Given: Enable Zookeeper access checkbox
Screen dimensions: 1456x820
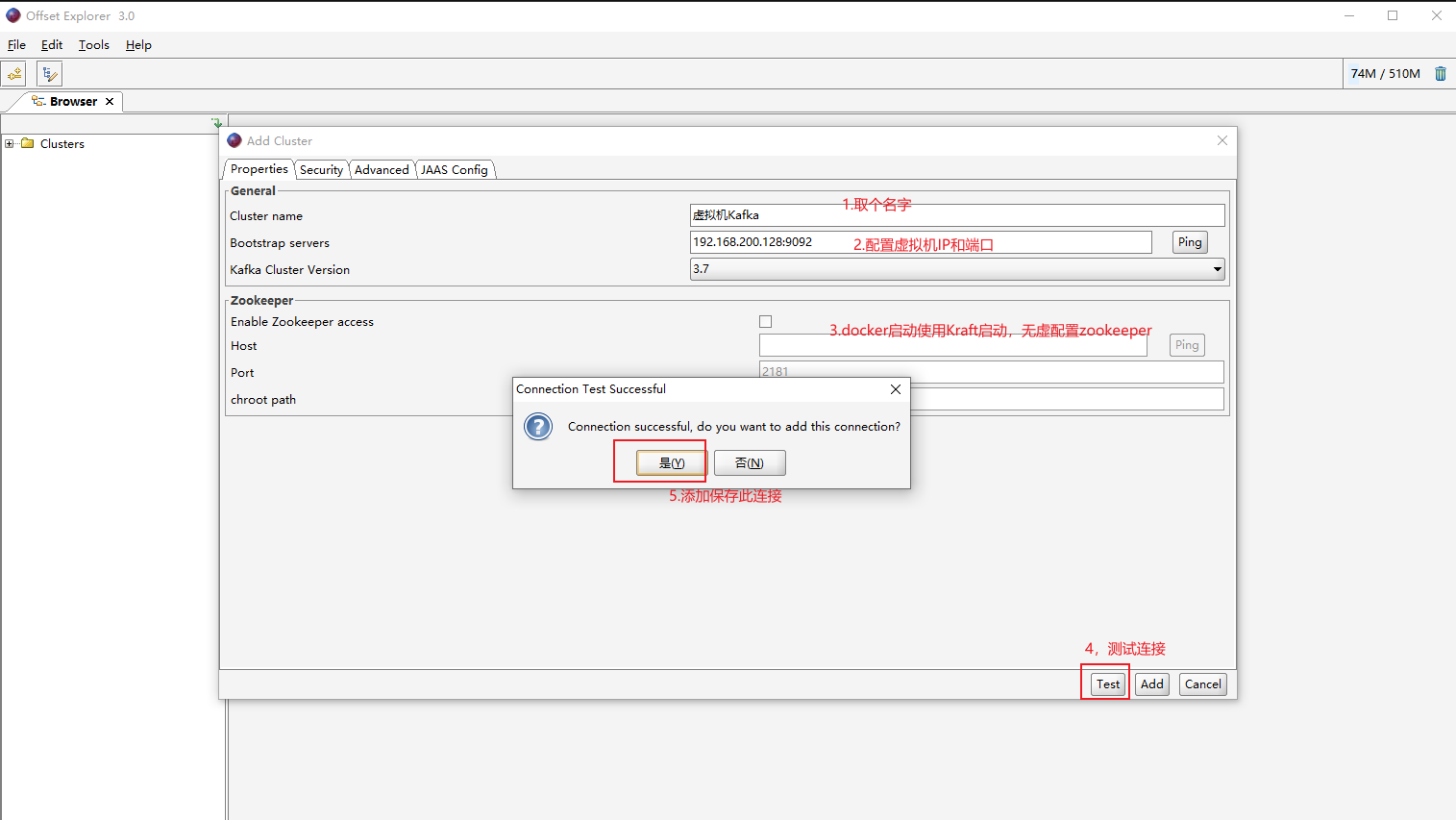Looking at the screenshot, I should pos(766,322).
